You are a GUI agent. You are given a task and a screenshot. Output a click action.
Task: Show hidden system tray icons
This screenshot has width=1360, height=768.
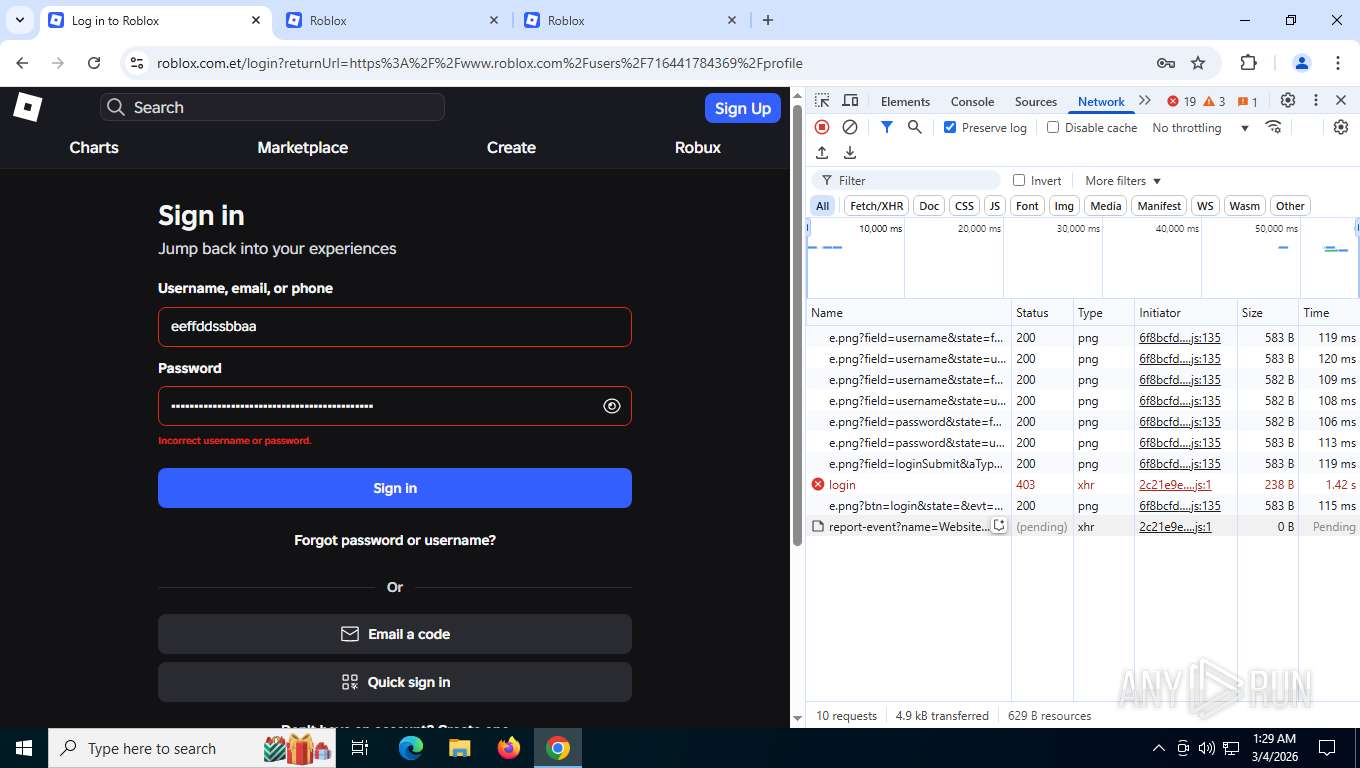[x=1159, y=748]
